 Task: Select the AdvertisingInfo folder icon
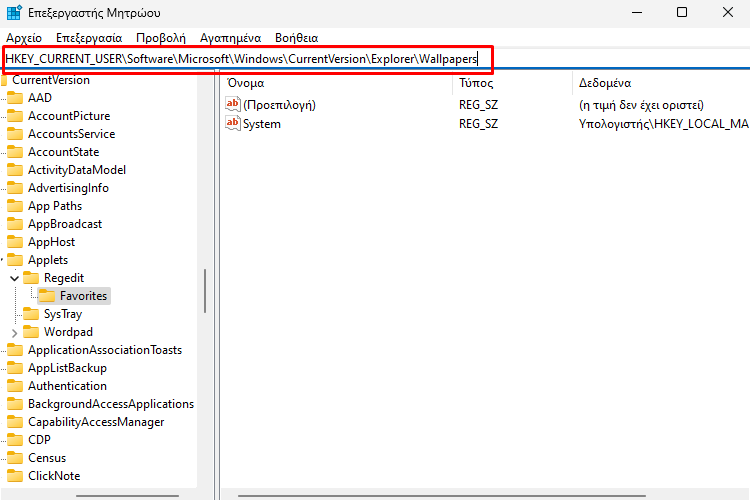[15, 188]
